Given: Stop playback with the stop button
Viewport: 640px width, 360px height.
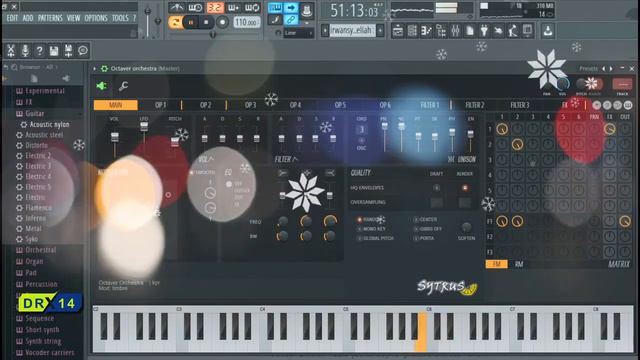Looking at the screenshot, I should 206,22.
